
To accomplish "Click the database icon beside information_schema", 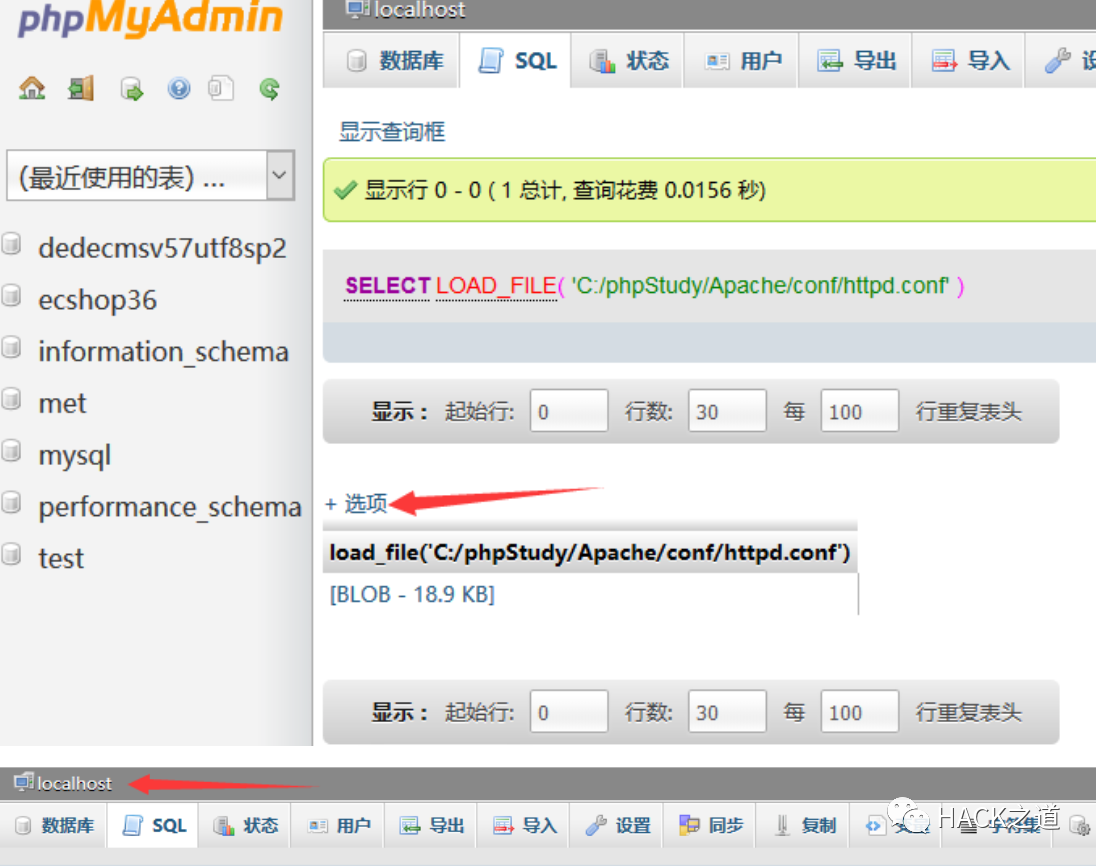I will (11, 348).
